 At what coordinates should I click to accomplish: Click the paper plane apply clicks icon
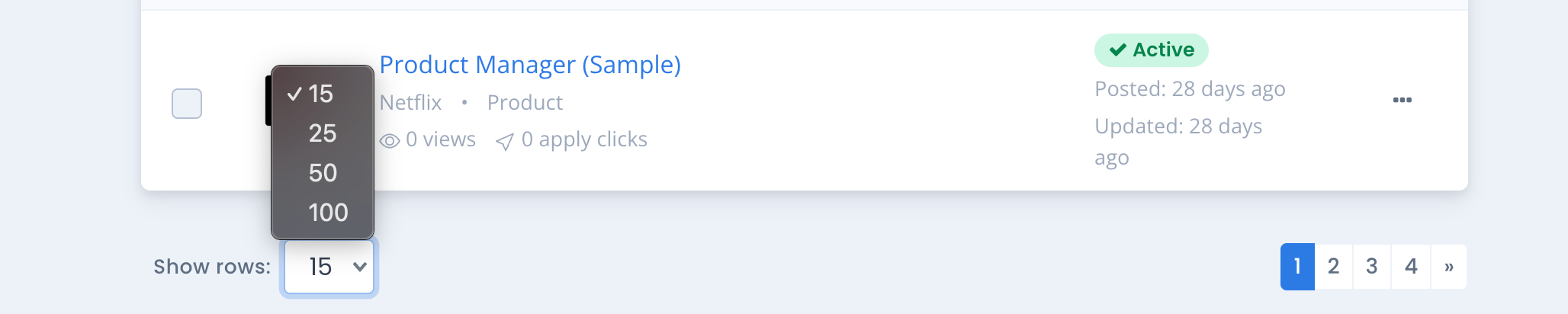504,142
